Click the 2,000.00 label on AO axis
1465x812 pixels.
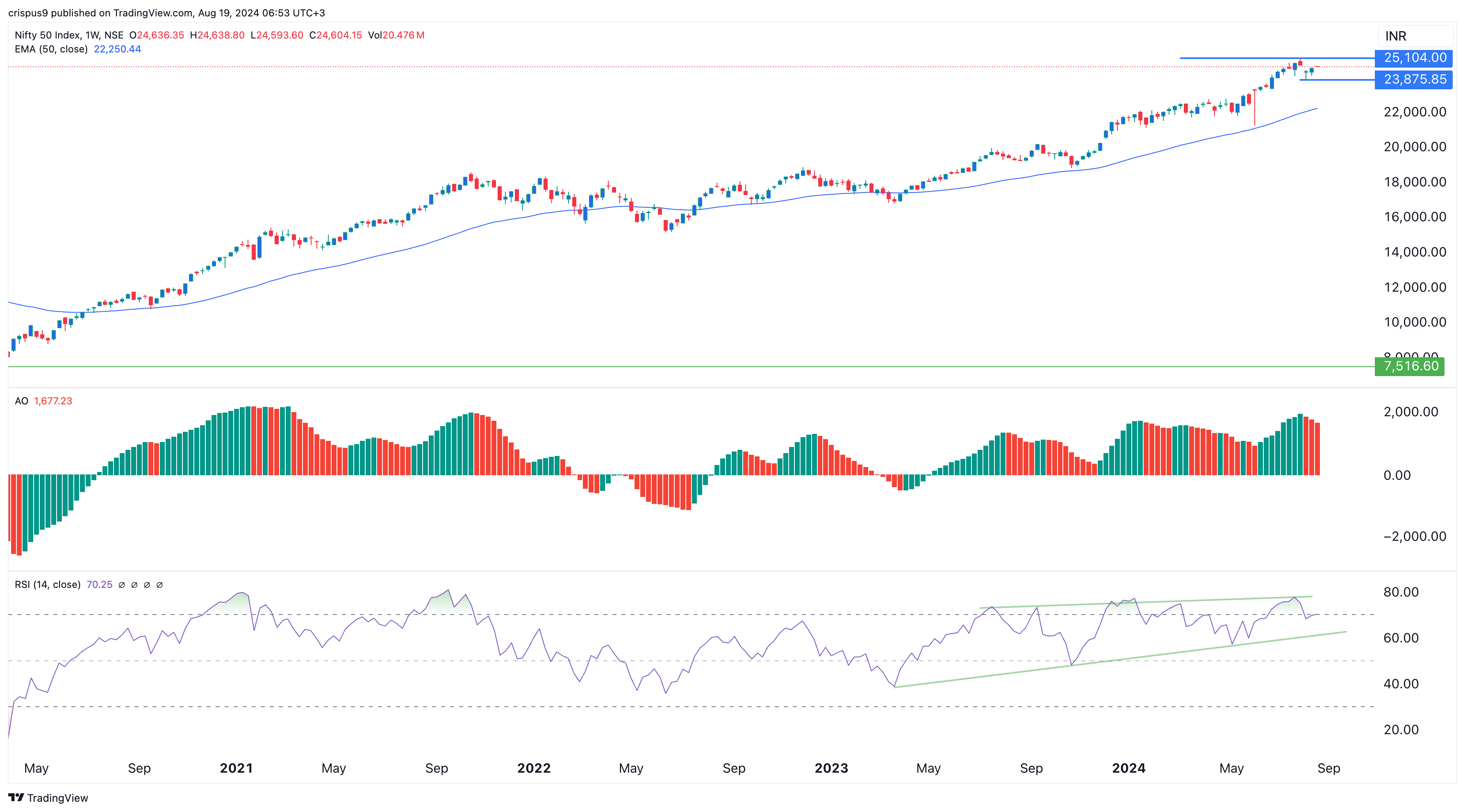pos(1411,412)
